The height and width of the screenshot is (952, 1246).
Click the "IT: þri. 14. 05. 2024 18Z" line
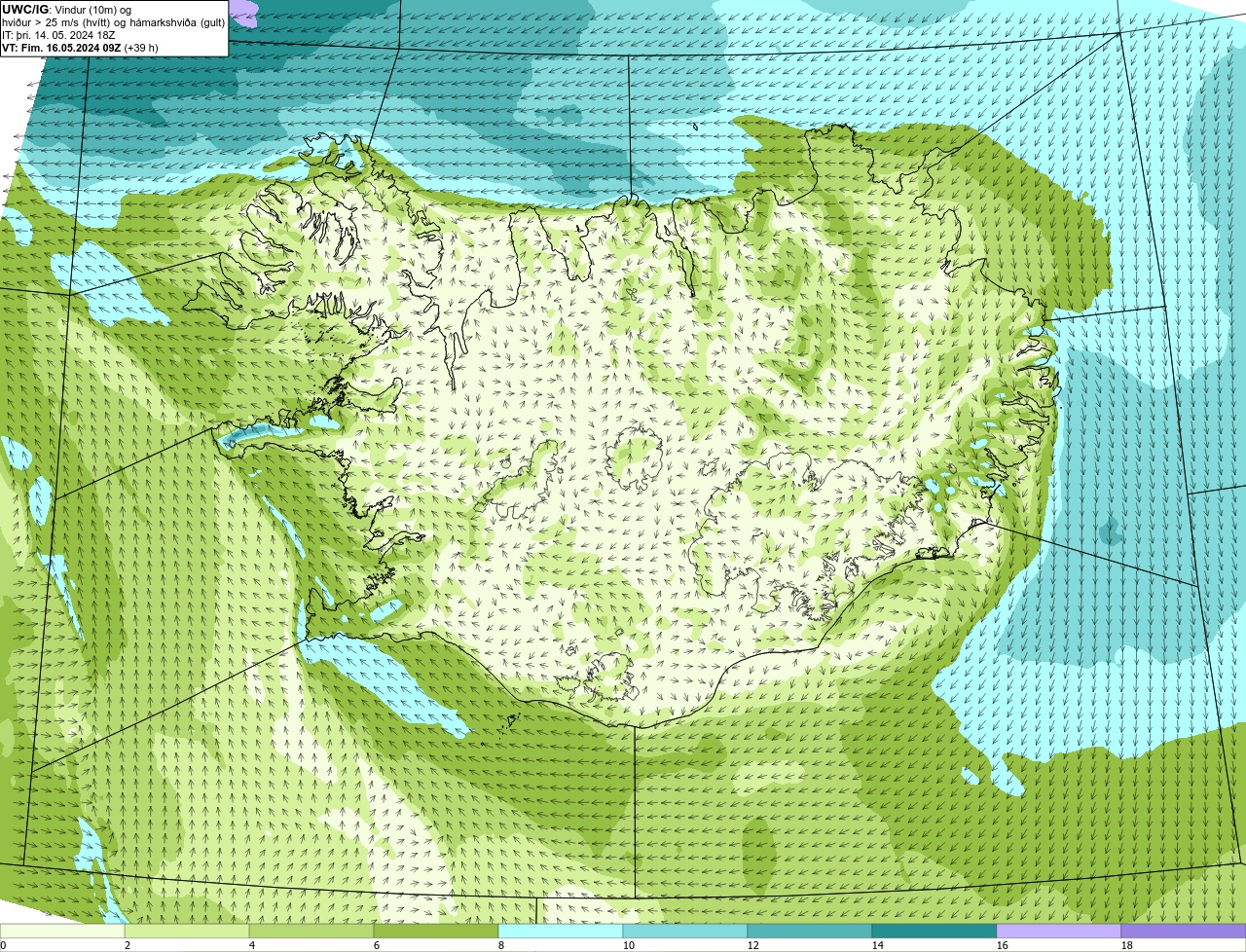[x=58, y=35]
